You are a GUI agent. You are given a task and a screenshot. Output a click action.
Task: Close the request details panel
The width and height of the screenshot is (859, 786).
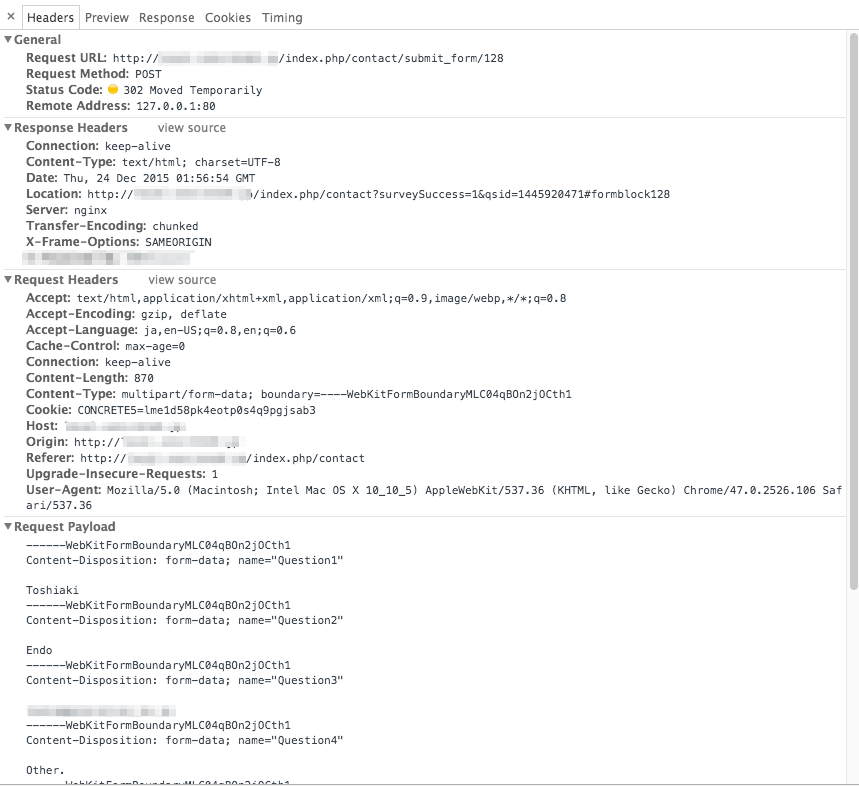10,17
